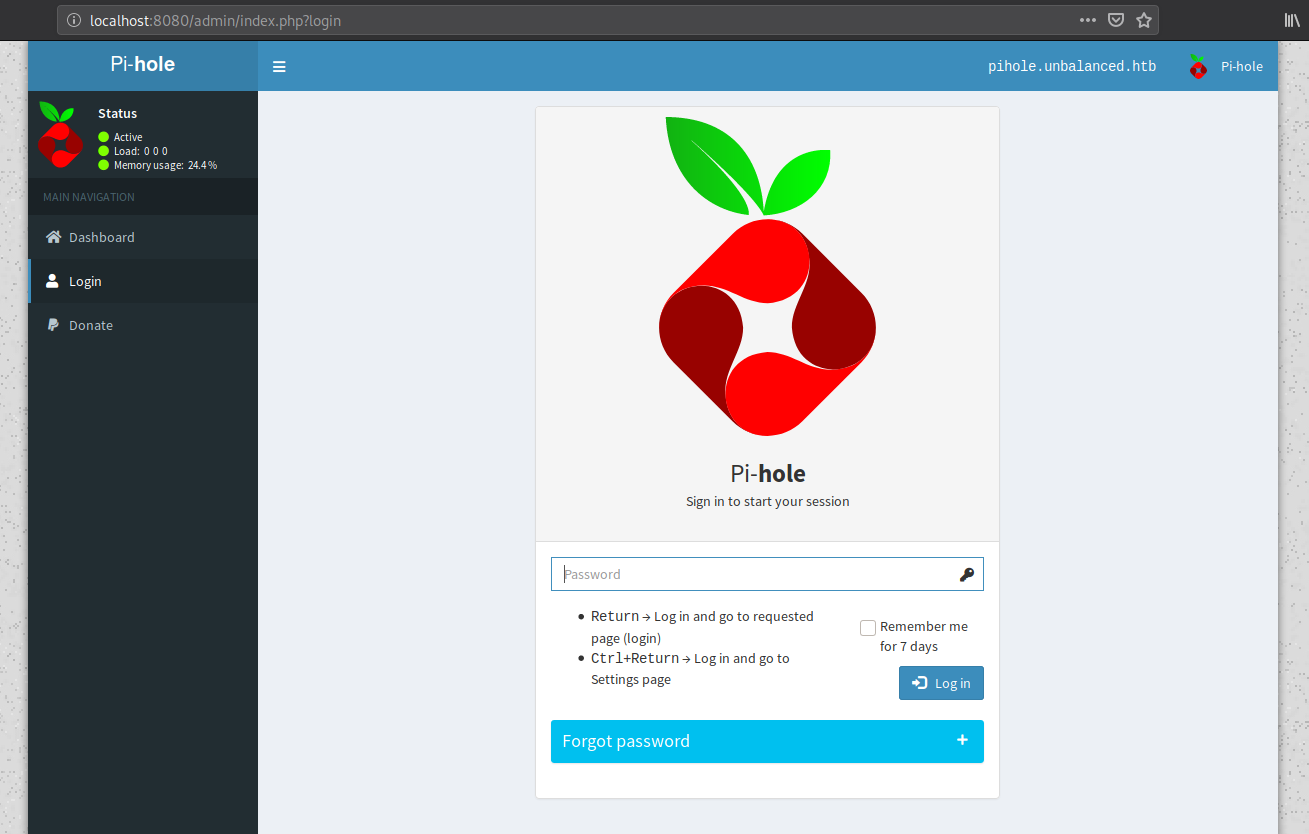
Task: Click the Pi-hole text link in the top-right corner
Action: [x=1242, y=67]
